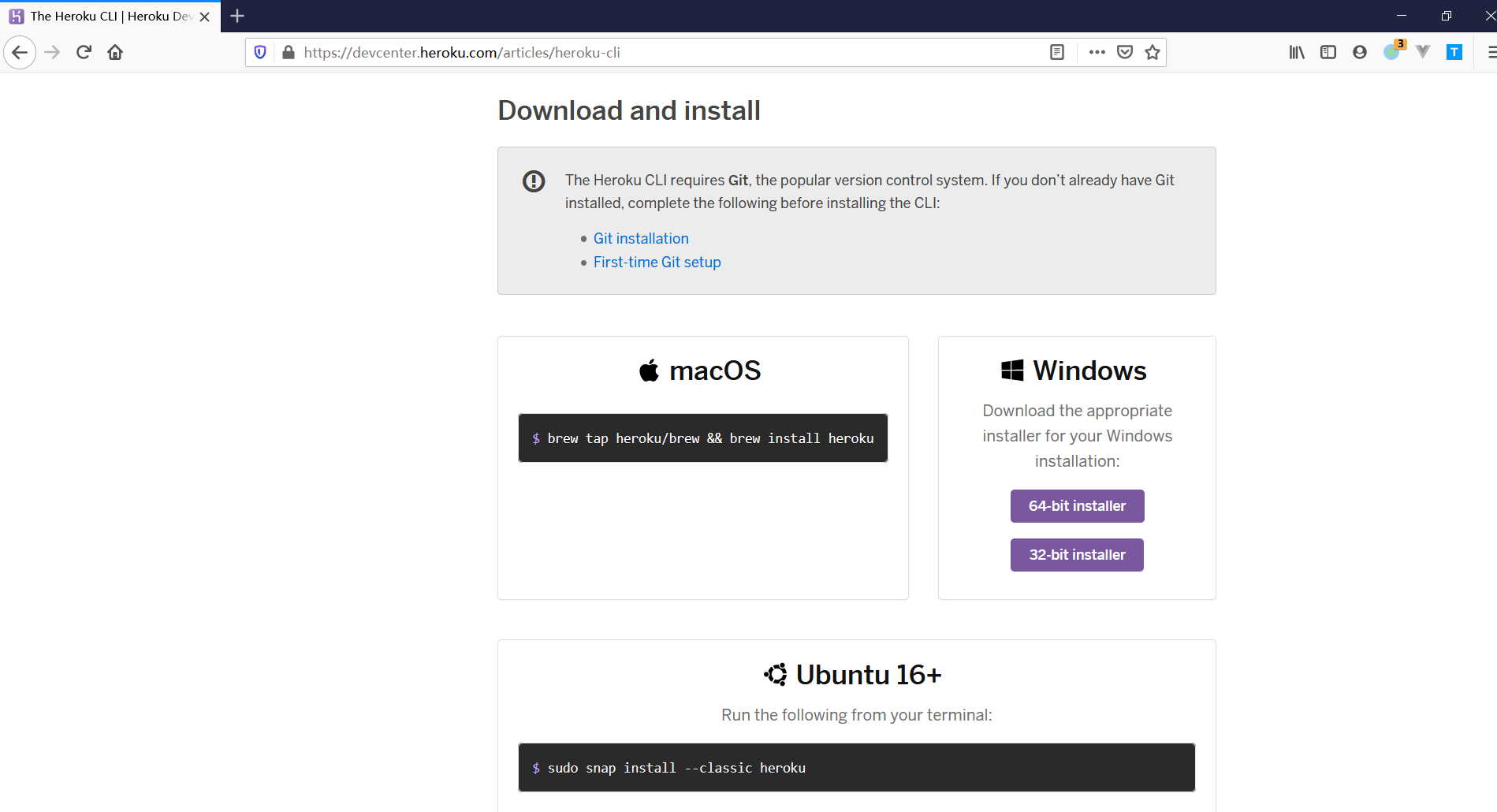Viewport: 1497px width, 812px height.
Task: Go back to the previous page
Action: (20, 53)
